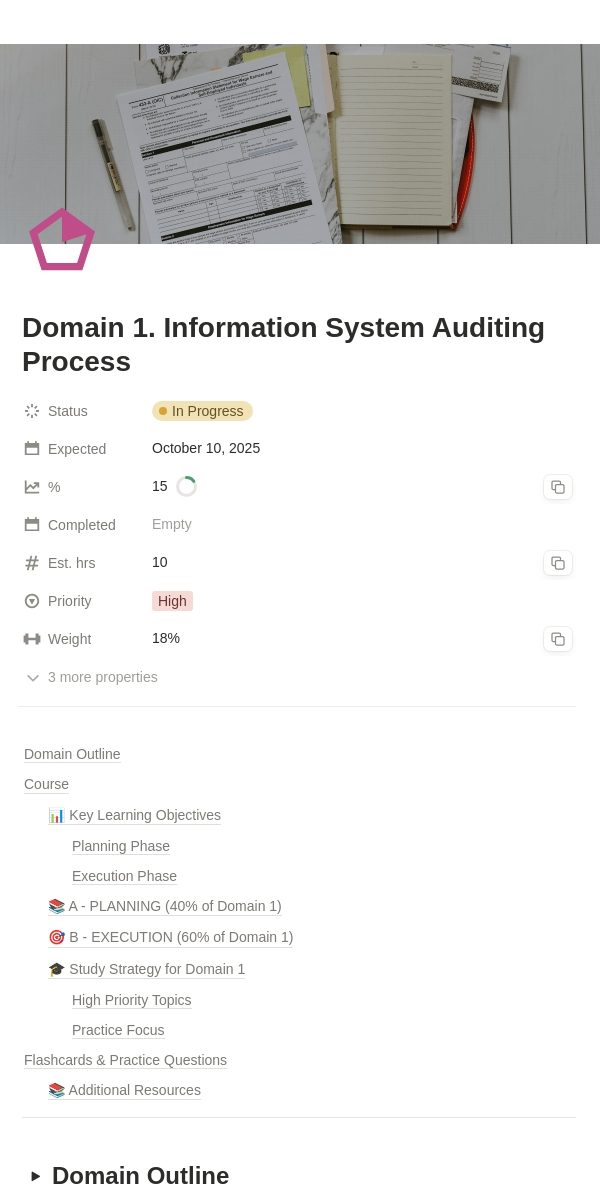The width and height of the screenshot is (600, 1200).
Task: Open the In Progress status selector
Action: click(202, 411)
